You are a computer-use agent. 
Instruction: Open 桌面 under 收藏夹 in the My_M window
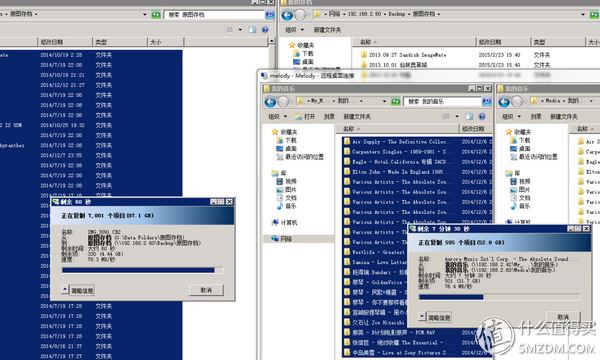(x=286, y=148)
